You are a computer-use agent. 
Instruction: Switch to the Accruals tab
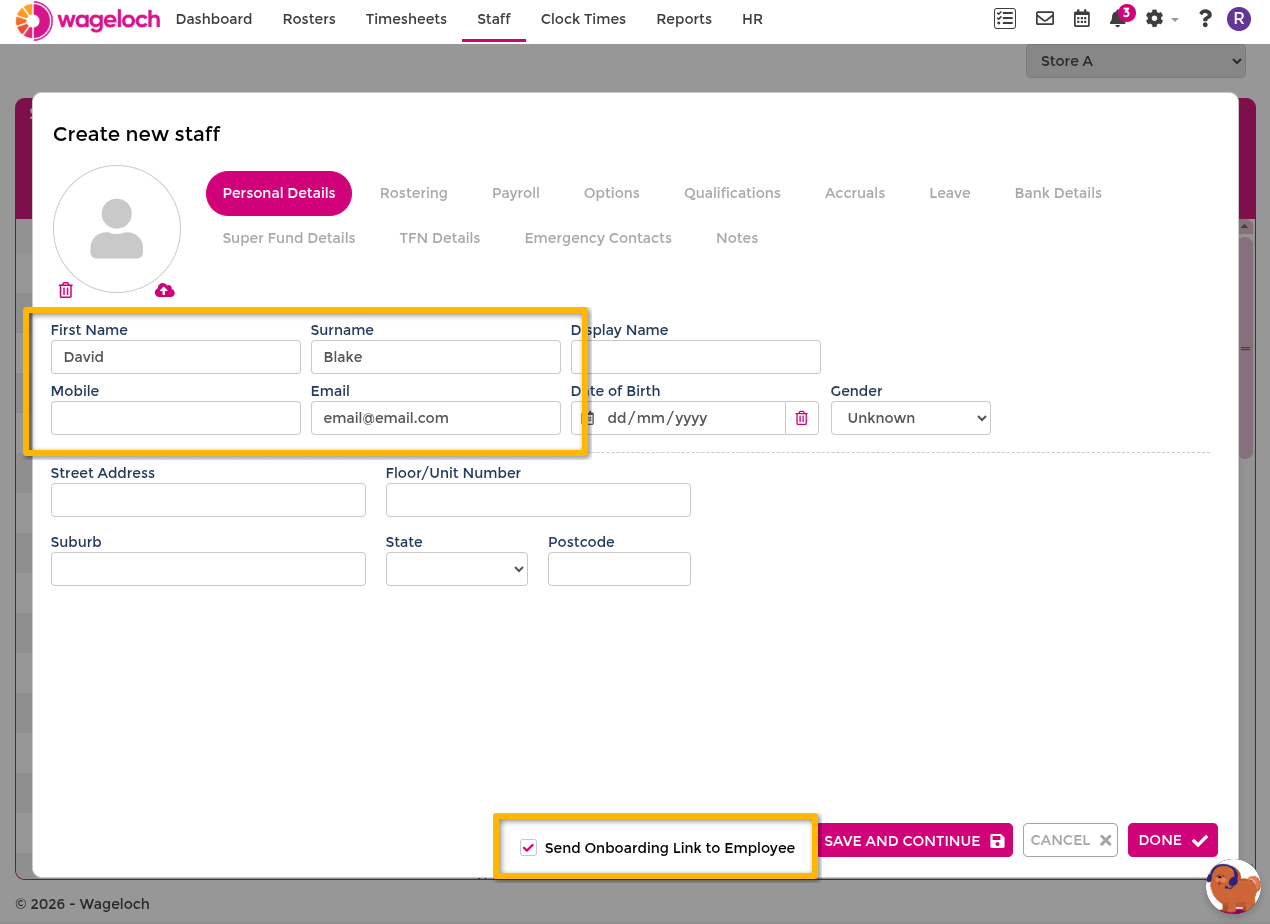[855, 193]
